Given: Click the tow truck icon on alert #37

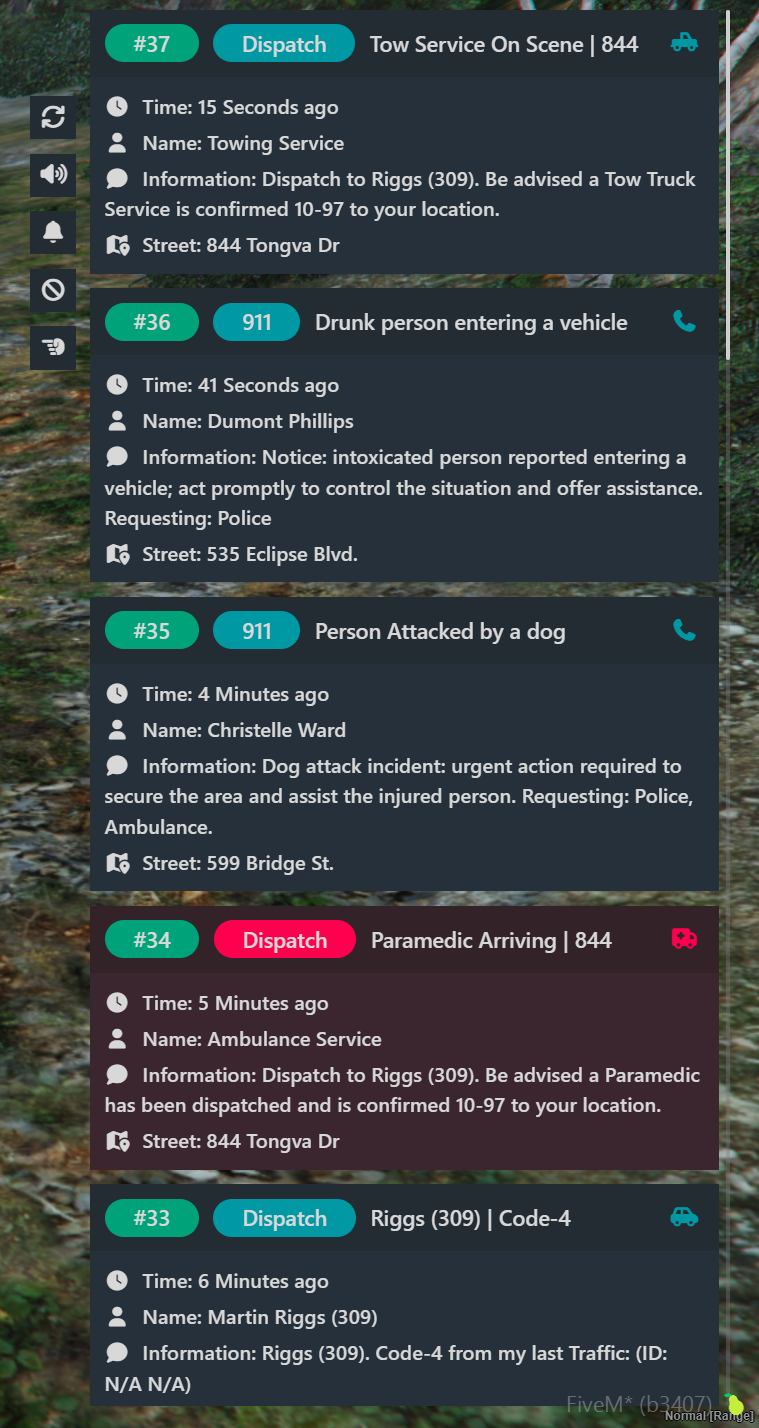Looking at the screenshot, I should click(x=684, y=42).
